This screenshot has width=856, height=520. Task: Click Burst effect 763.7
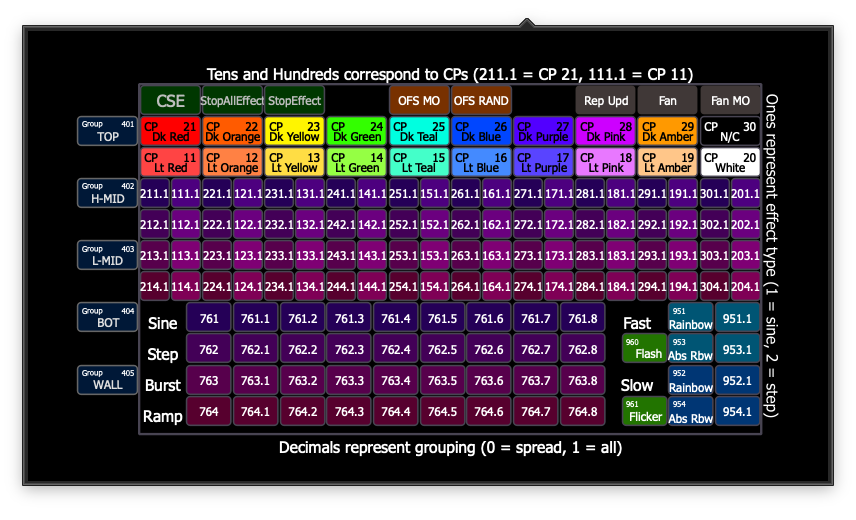tap(536, 380)
